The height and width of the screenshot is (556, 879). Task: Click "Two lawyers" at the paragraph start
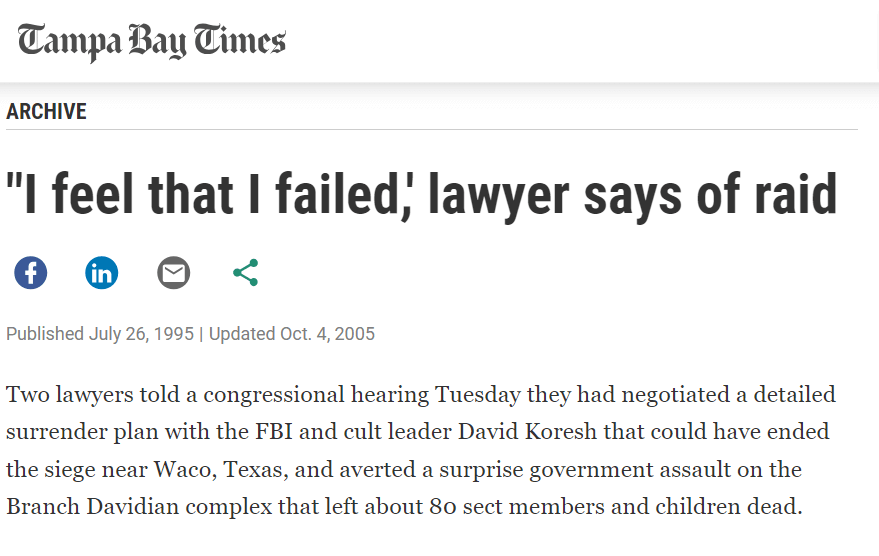click(x=58, y=395)
